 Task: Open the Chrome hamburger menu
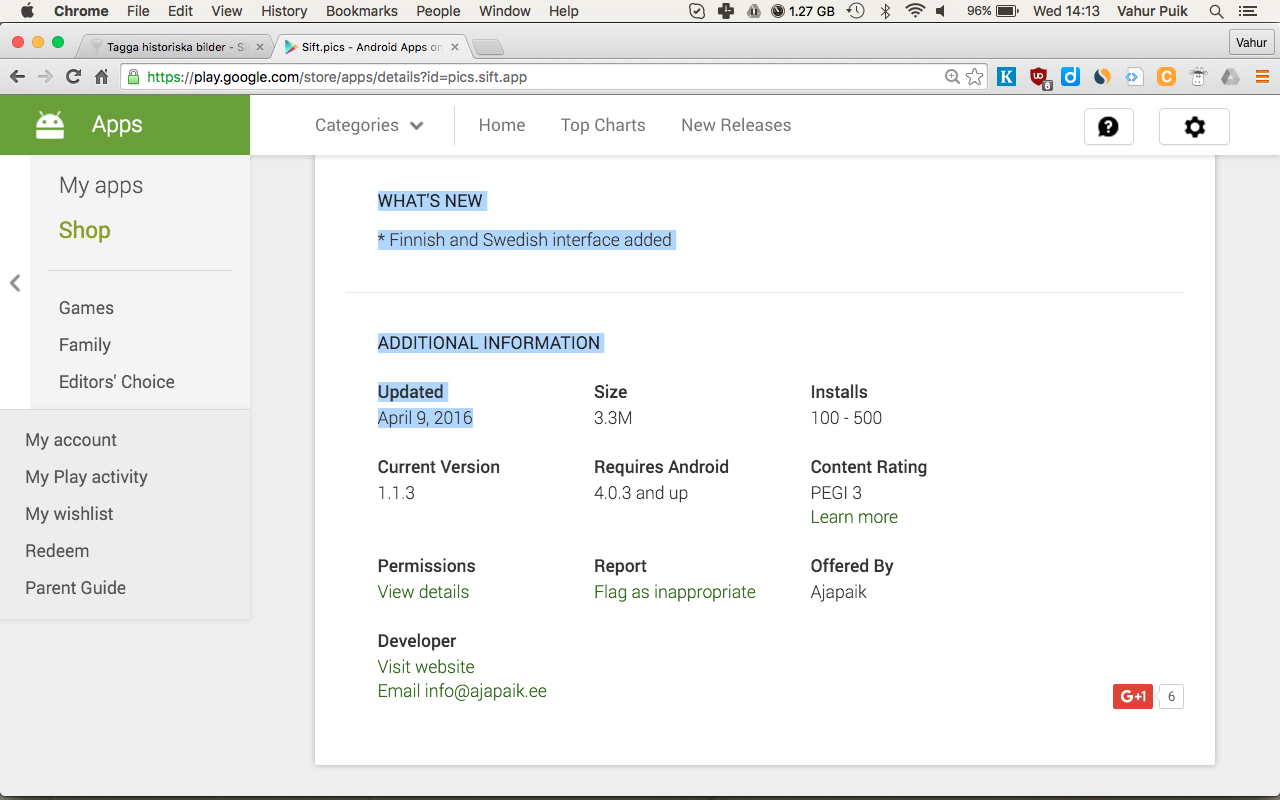pos(1261,76)
